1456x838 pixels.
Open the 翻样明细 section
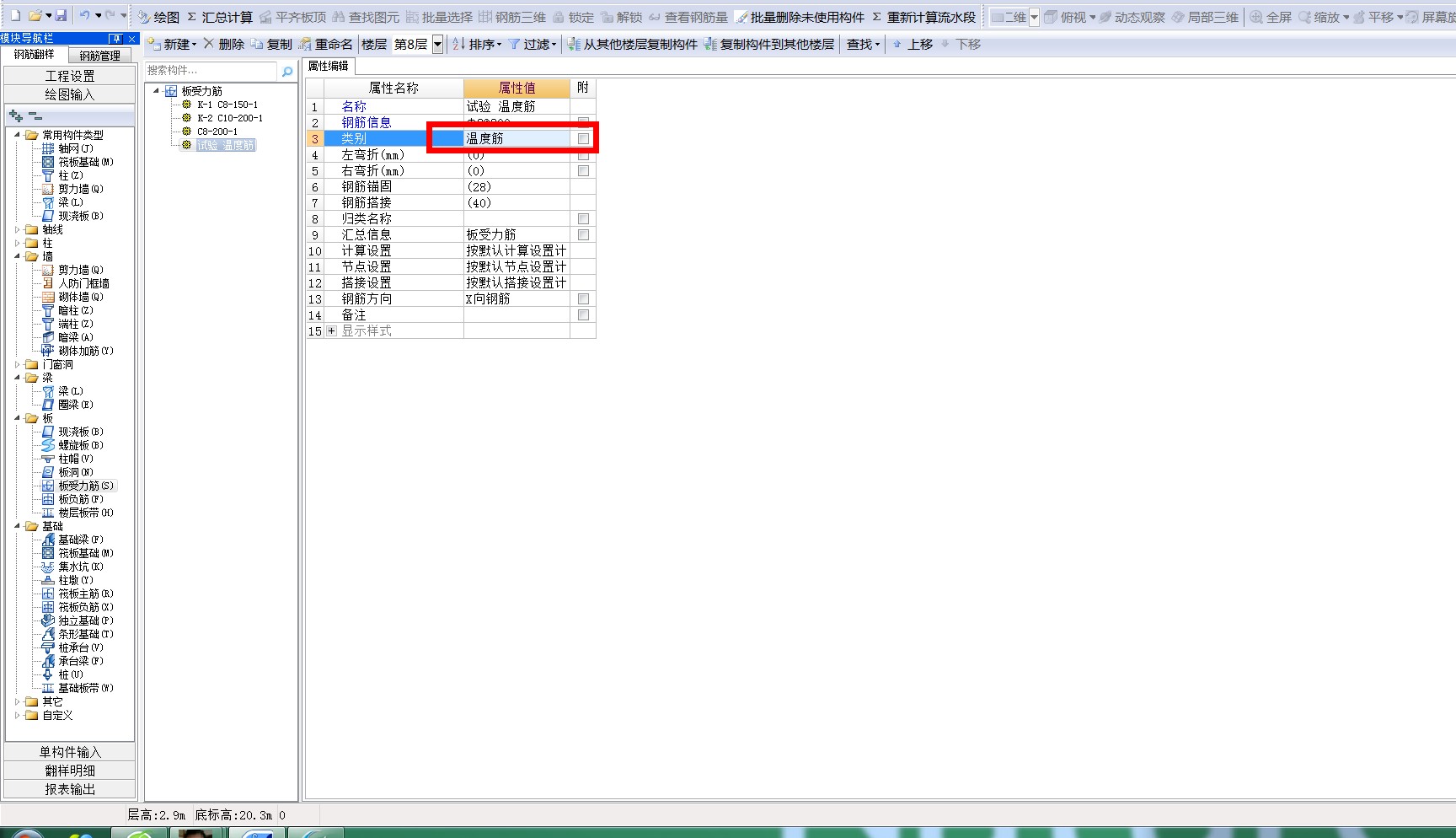point(70,771)
